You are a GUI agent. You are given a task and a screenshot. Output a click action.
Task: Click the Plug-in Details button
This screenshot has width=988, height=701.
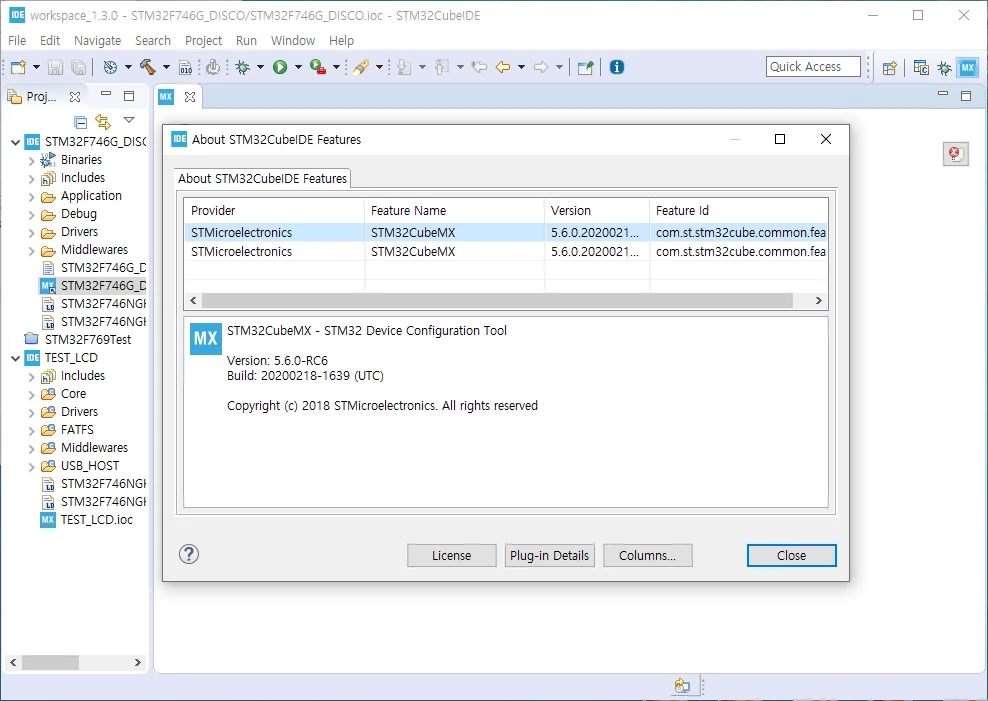tap(549, 556)
